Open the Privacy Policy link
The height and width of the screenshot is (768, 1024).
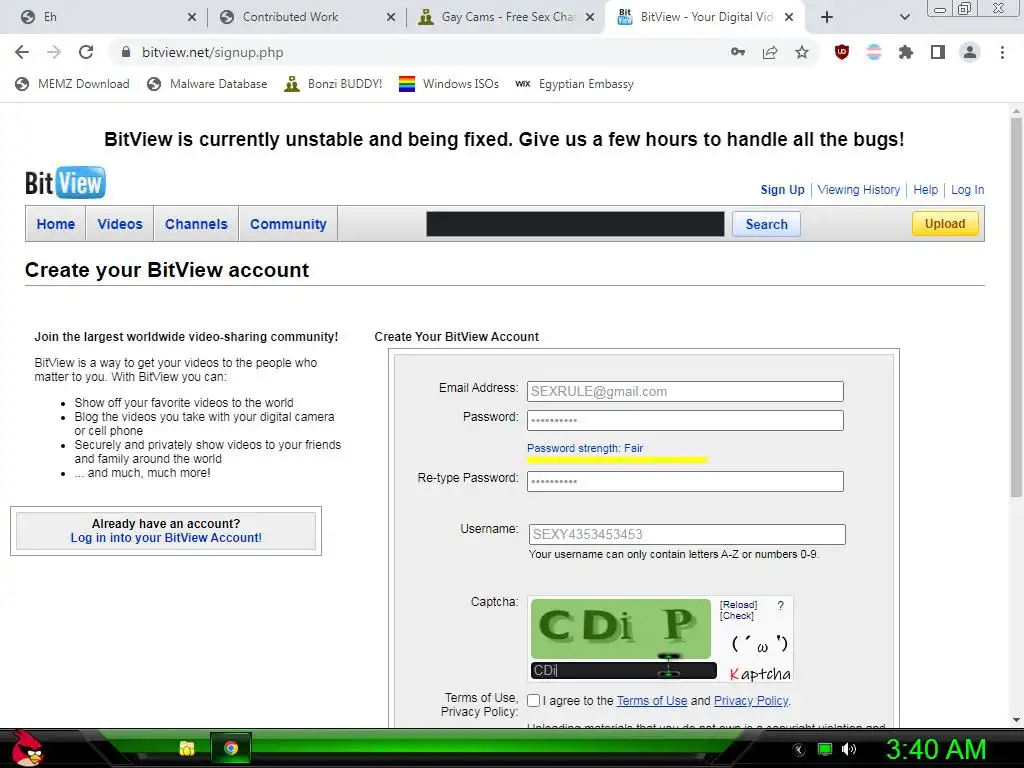[751, 701]
